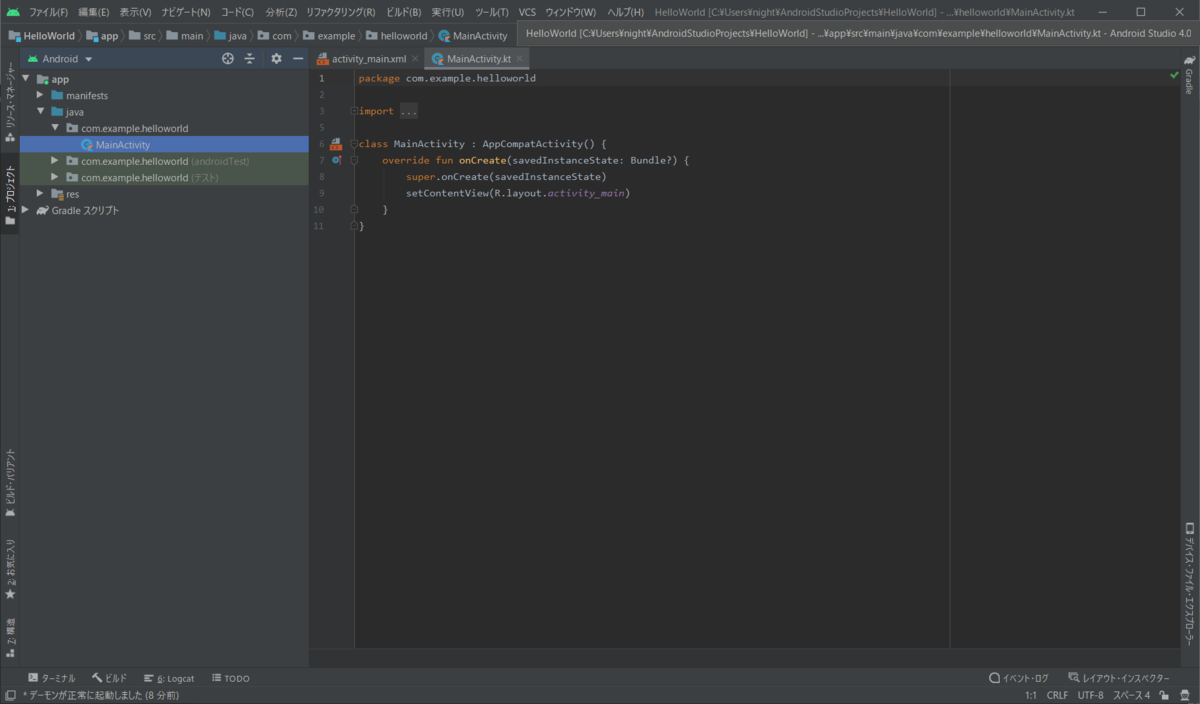The width and height of the screenshot is (1200, 704).
Task: Open project panel settings gear
Action: (277, 59)
